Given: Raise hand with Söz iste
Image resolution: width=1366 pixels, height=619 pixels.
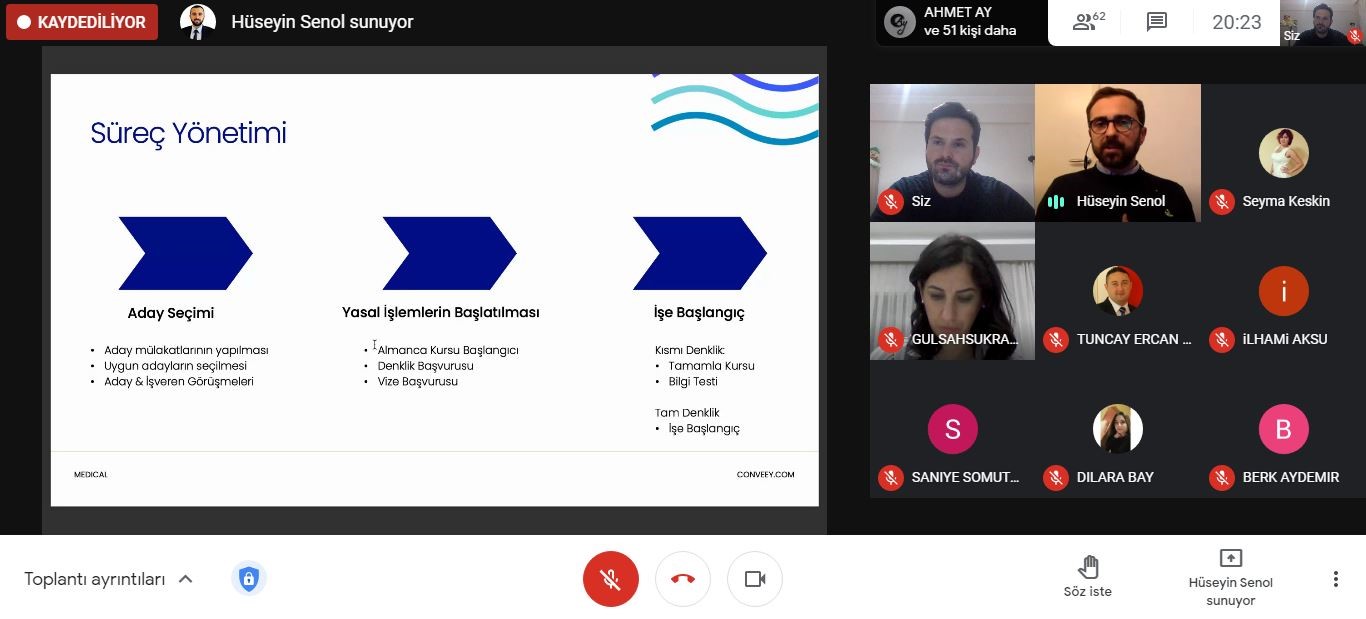Looking at the screenshot, I should click(1087, 576).
